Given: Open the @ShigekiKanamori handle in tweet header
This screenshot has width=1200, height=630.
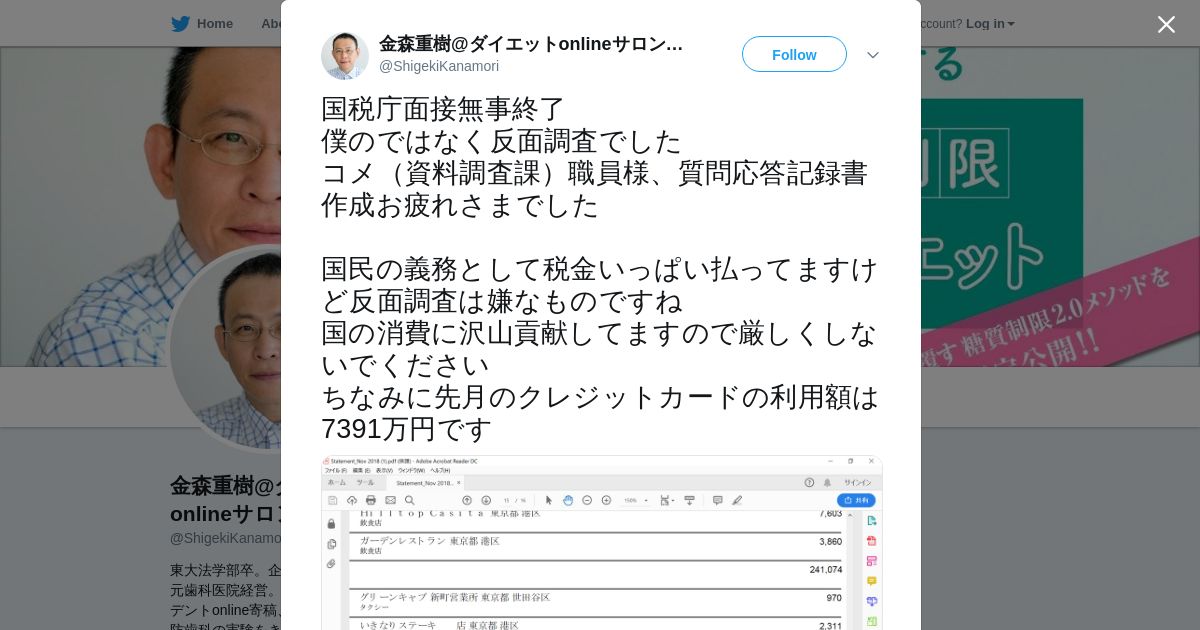Looking at the screenshot, I should pyautogui.click(x=439, y=66).
